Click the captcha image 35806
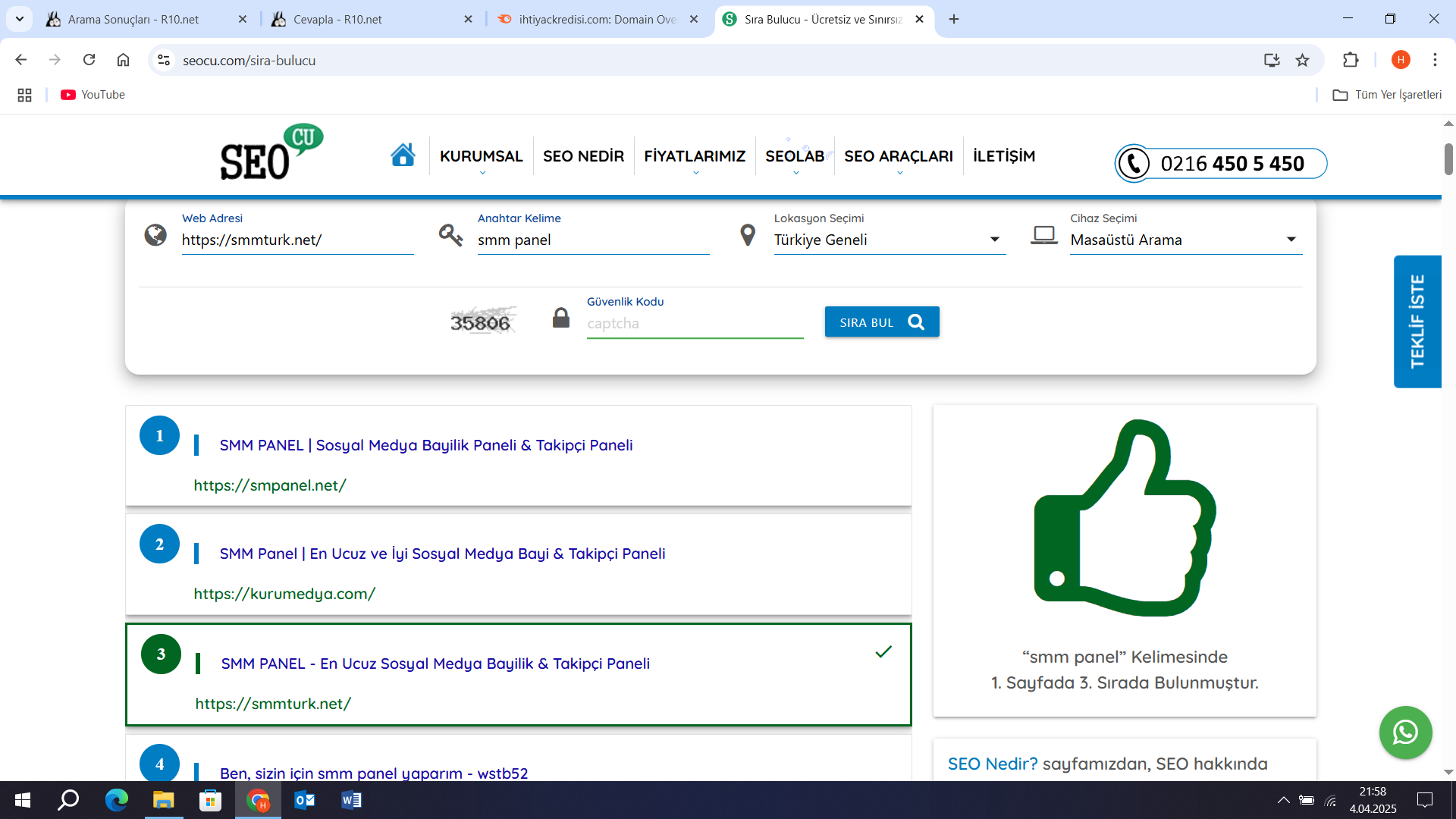1456x819 pixels. click(483, 321)
